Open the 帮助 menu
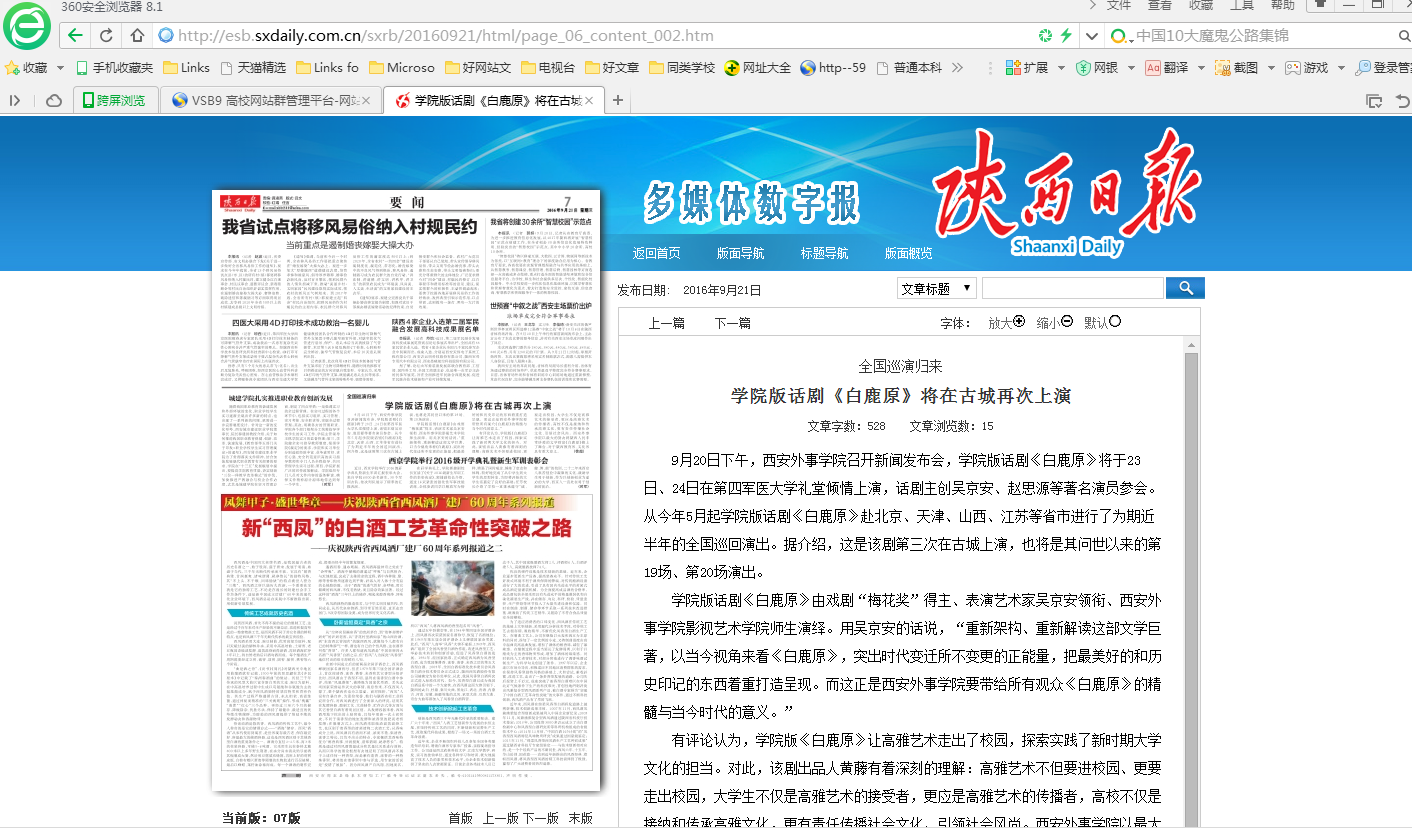1412x828 pixels. tap(1283, 5)
